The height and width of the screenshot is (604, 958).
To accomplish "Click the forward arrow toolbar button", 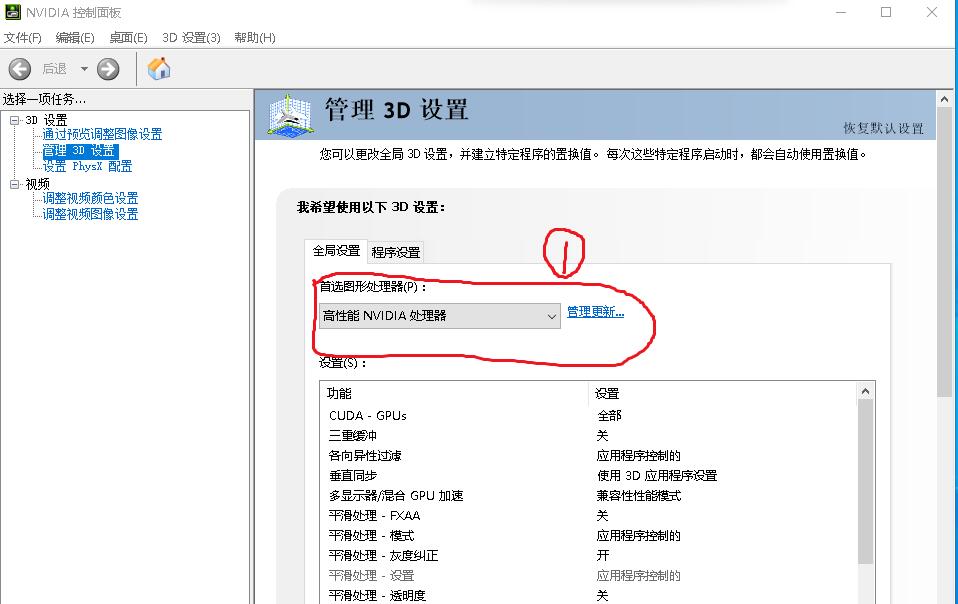I will (x=108, y=69).
